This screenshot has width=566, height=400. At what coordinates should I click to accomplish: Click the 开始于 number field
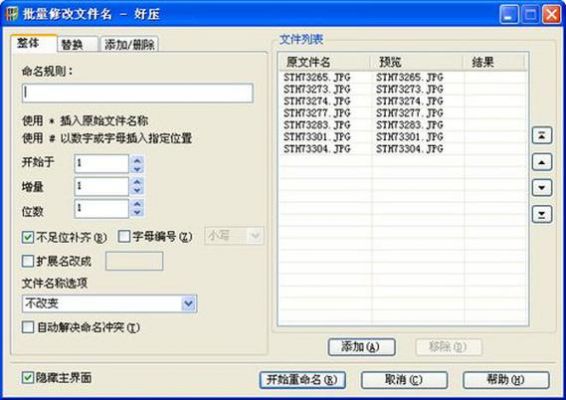(102, 164)
